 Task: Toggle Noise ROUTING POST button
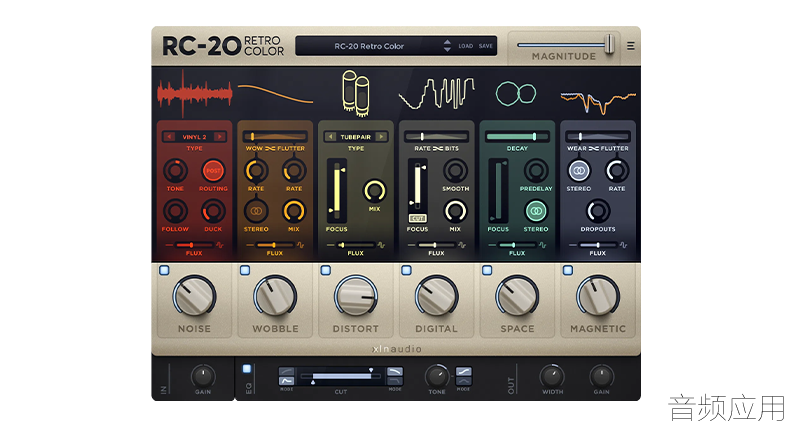click(213, 171)
